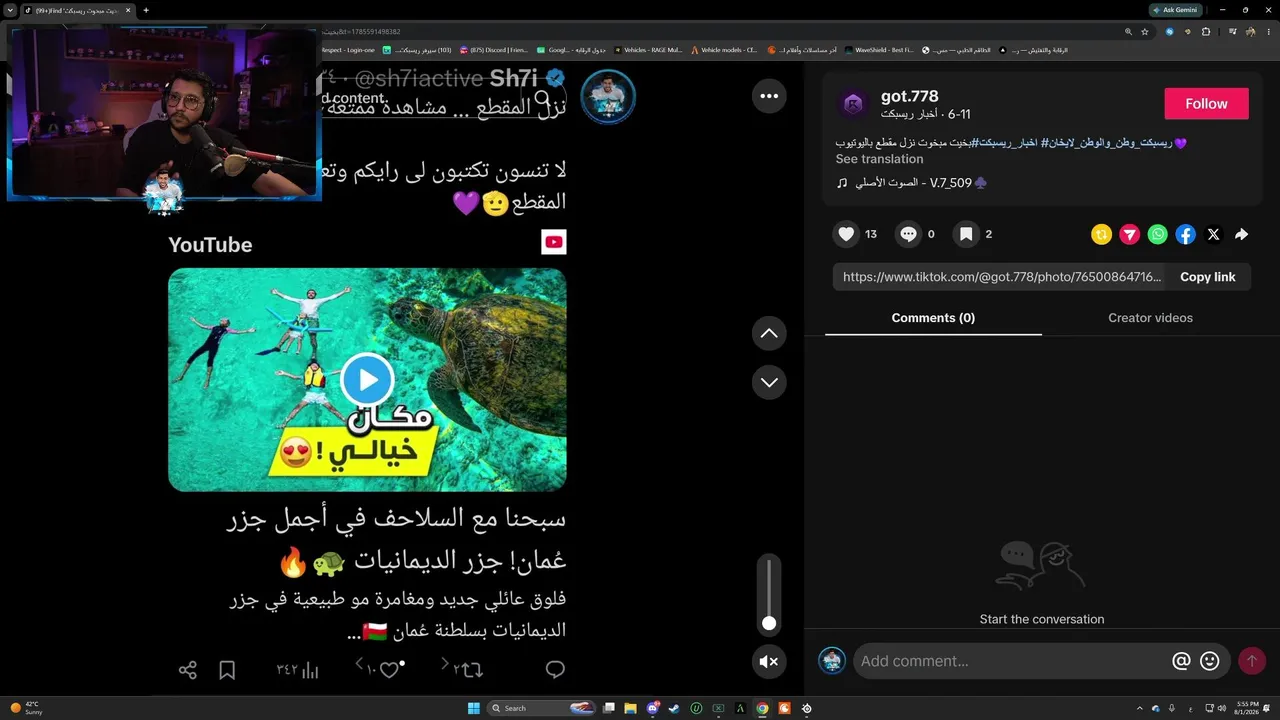Open the Vehicle models bookmark
The image size is (1280, 720).
(724, 49)
